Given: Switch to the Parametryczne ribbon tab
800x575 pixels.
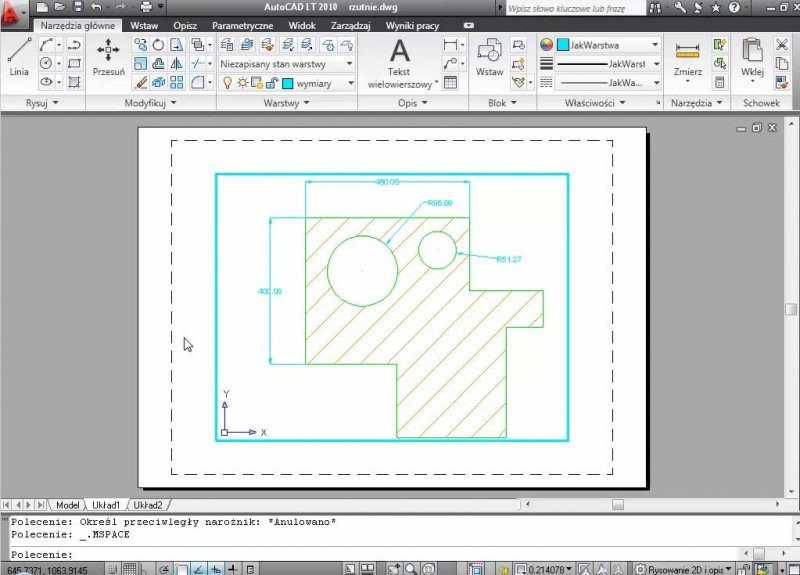Looking at the screenshot, I should tap(242, 26).
